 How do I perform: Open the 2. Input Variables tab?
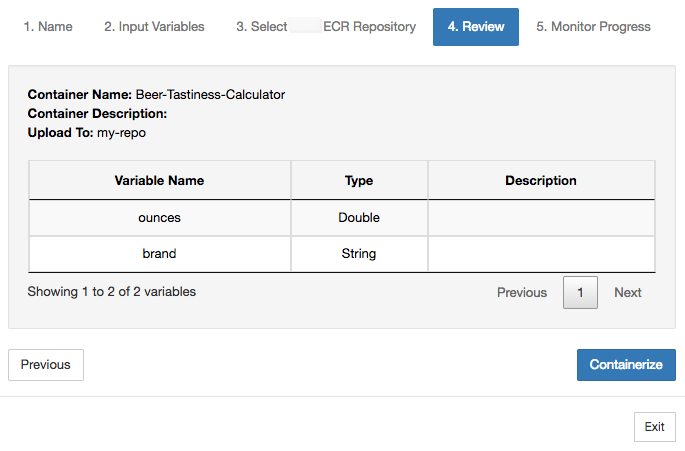154,26
